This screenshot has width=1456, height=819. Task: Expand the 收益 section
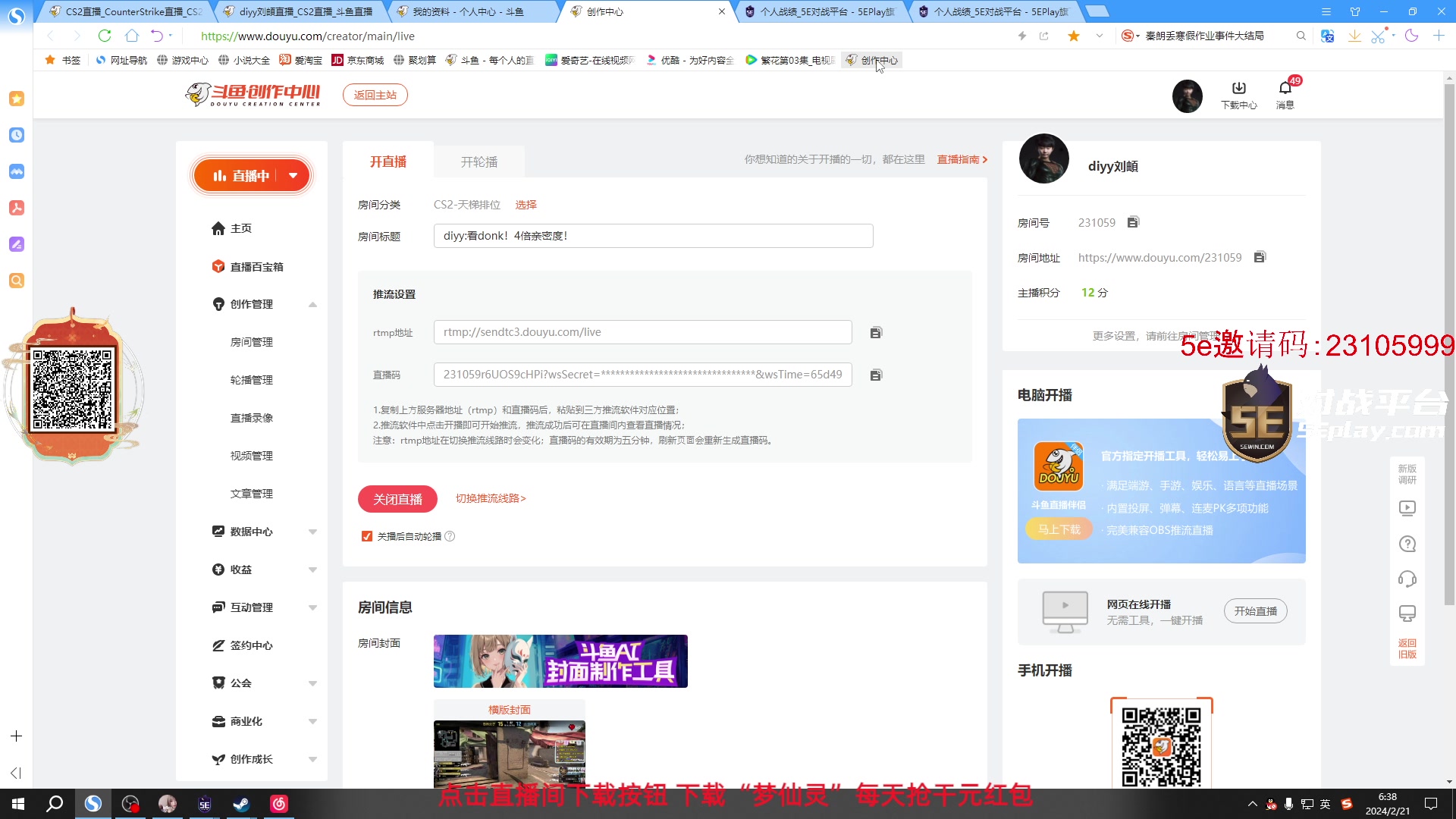click(x=312, y=569)
